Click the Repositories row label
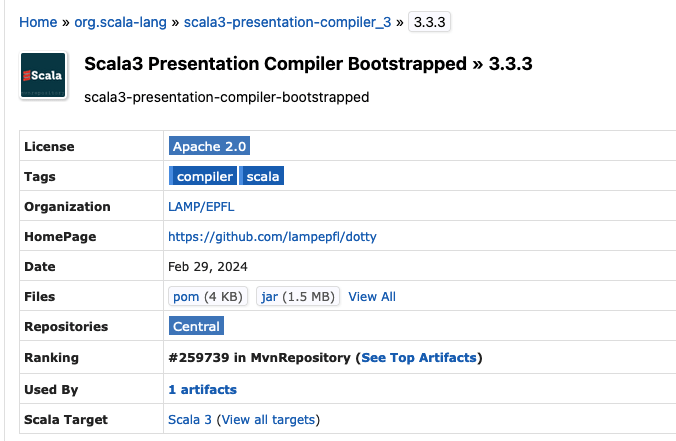The height and width of the screenshot is (441, 676). point(66,327)
